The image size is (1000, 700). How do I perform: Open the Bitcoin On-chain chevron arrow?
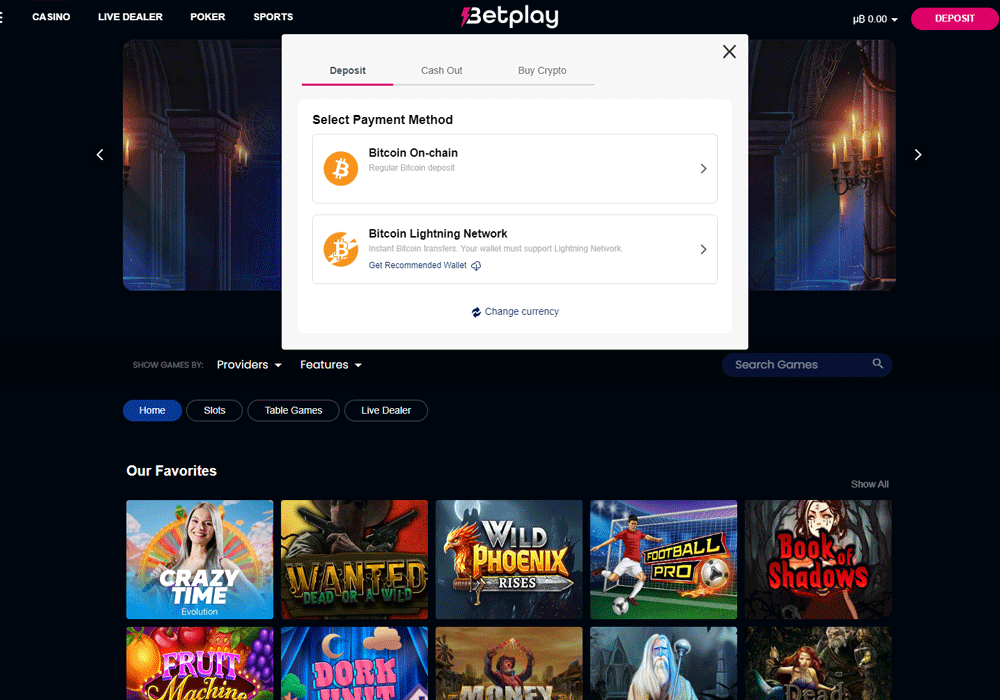pyautogui.click(x=703, y=168)
